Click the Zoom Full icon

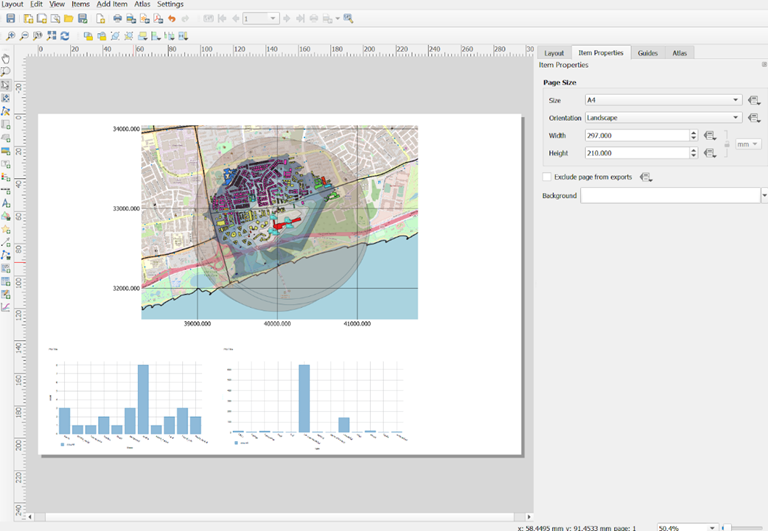[52, 36]
